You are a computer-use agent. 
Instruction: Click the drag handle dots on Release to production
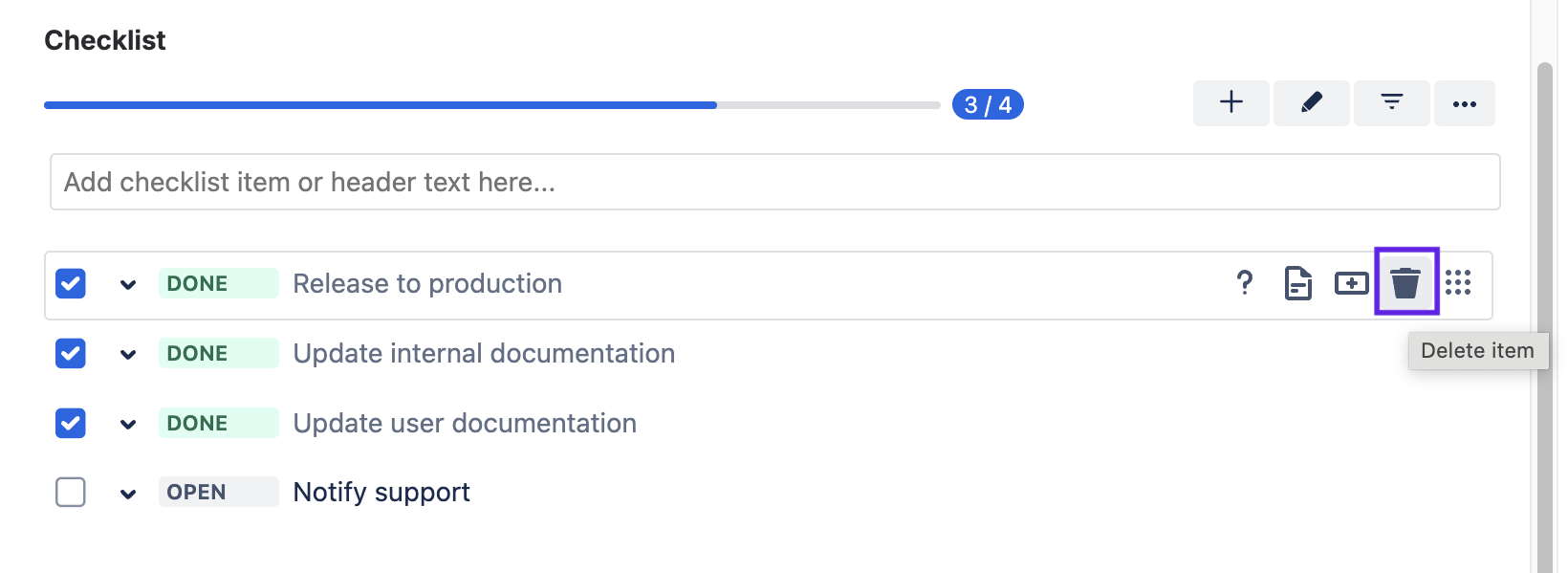pos(1458,283)
